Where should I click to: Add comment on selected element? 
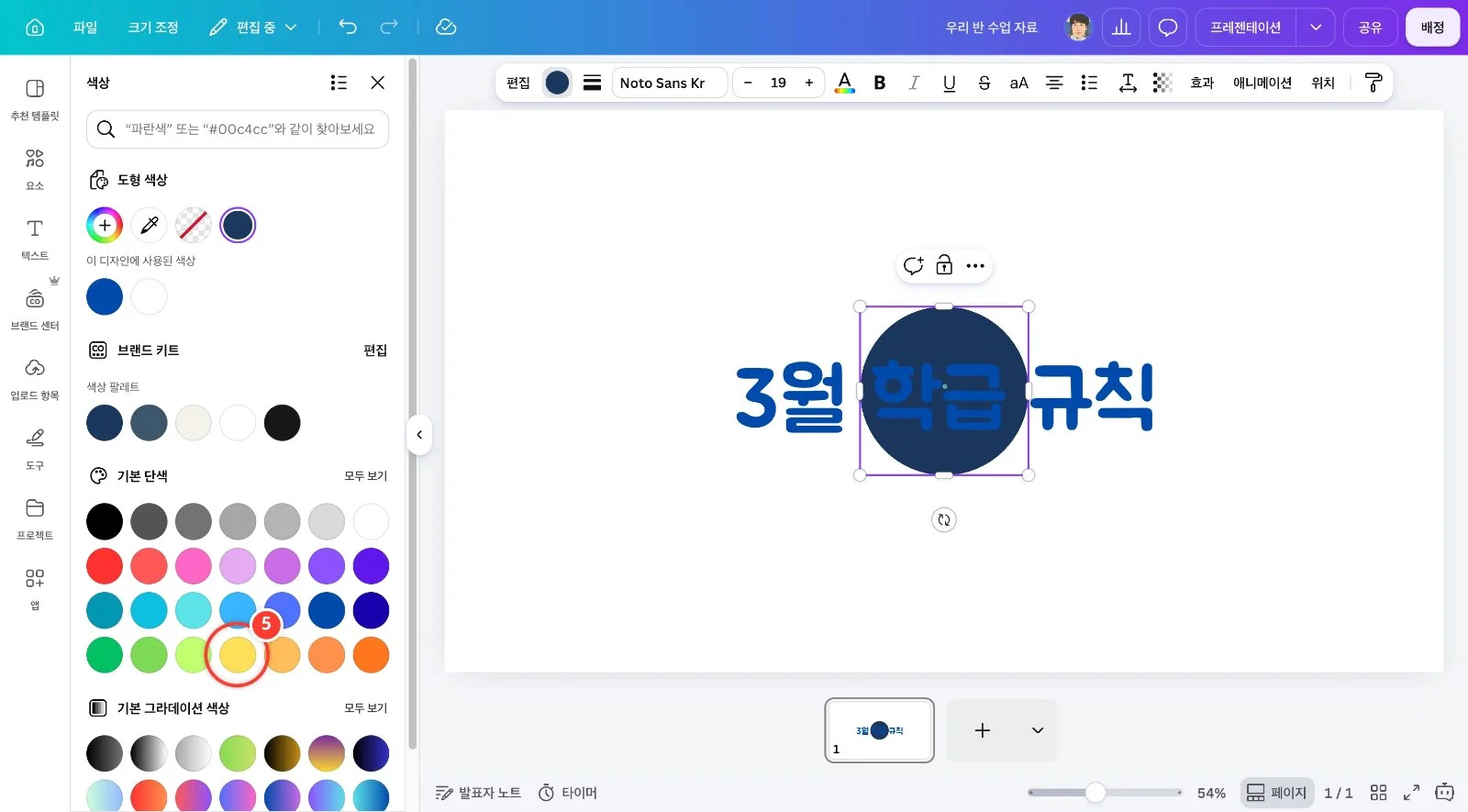913,266
